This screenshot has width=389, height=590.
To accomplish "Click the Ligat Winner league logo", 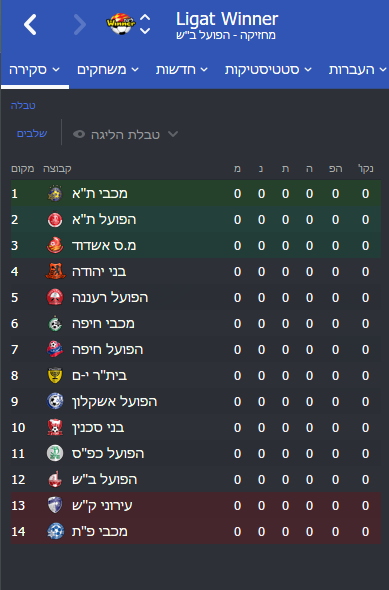I will [x=120, y=24].
